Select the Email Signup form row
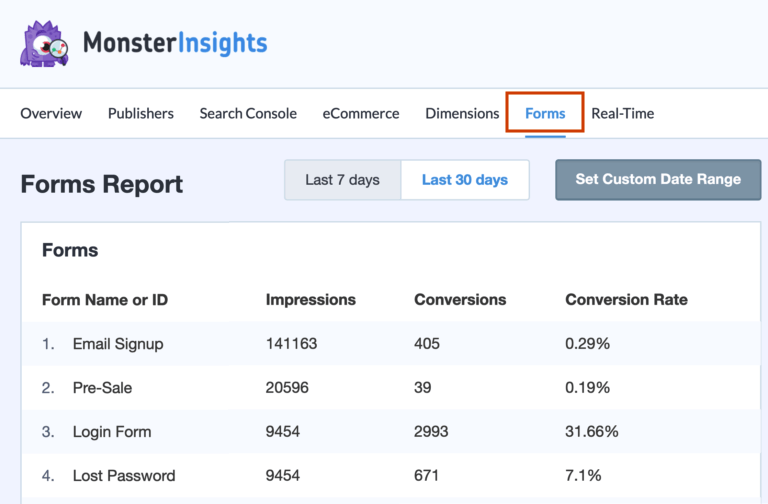 tap(118, 343)
